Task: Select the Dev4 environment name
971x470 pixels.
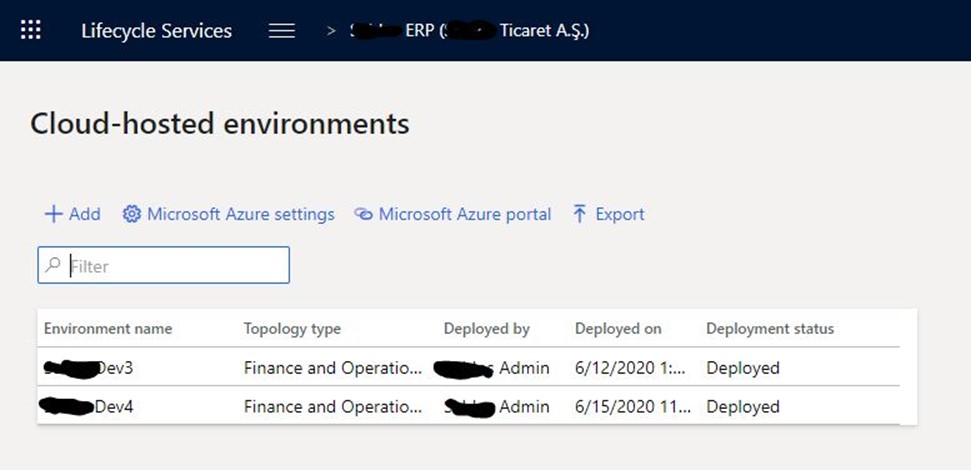Action: coord(90,407)
